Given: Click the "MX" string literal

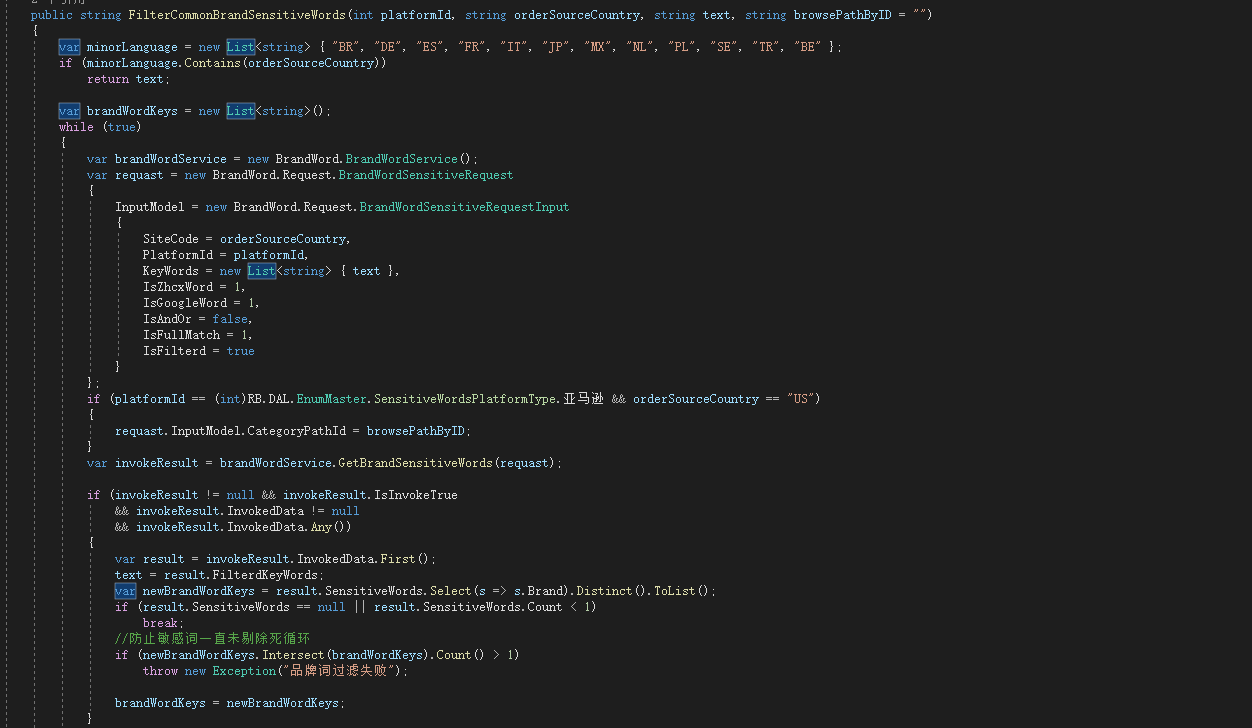Looking at the screenshot, I should point(599,47).
